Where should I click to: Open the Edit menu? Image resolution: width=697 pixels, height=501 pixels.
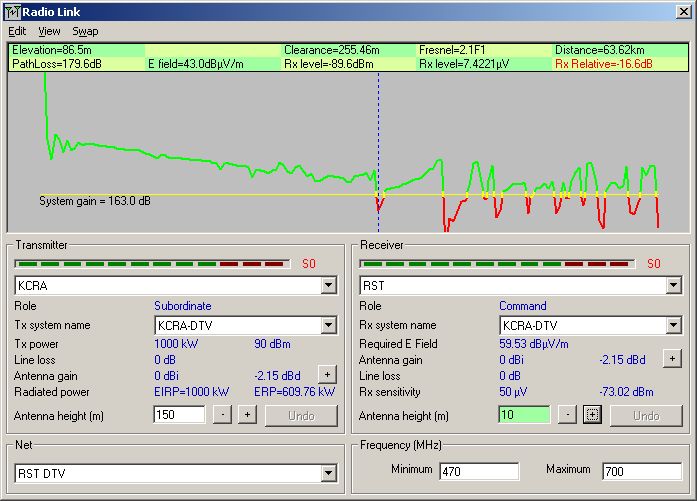click(x=17, y=31)
